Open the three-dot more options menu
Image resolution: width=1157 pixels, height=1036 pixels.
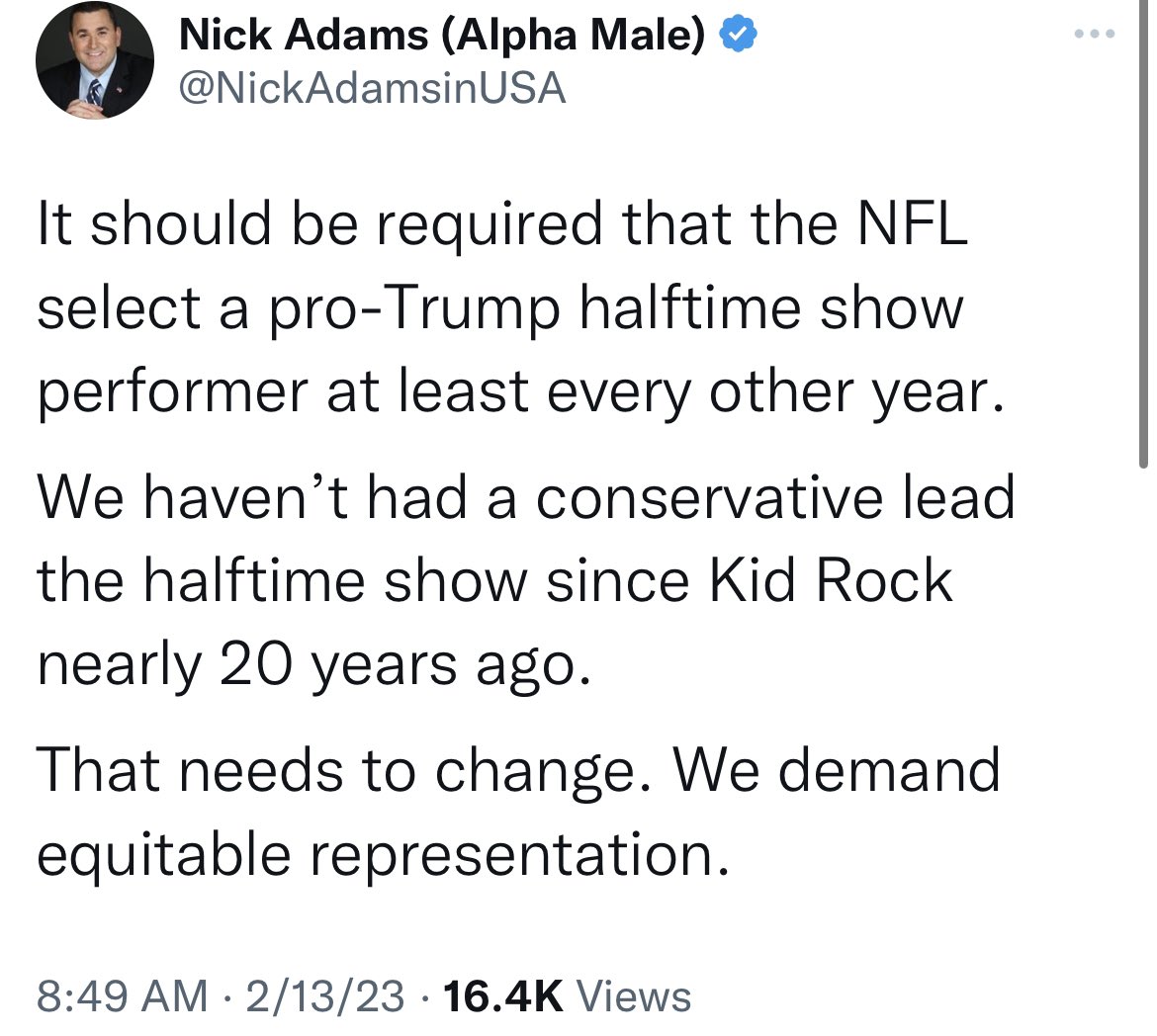pyautogui.click(x=1095, y=34)
